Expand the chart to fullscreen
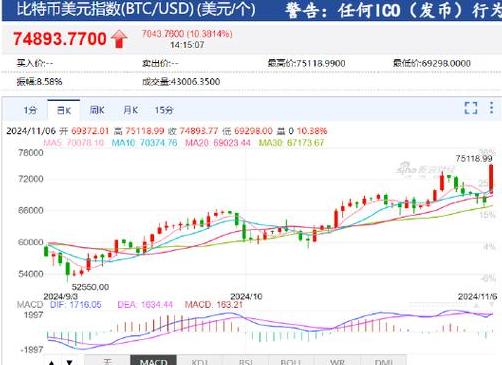The width and height of the screenshot is (502, 365). (471, 108)
